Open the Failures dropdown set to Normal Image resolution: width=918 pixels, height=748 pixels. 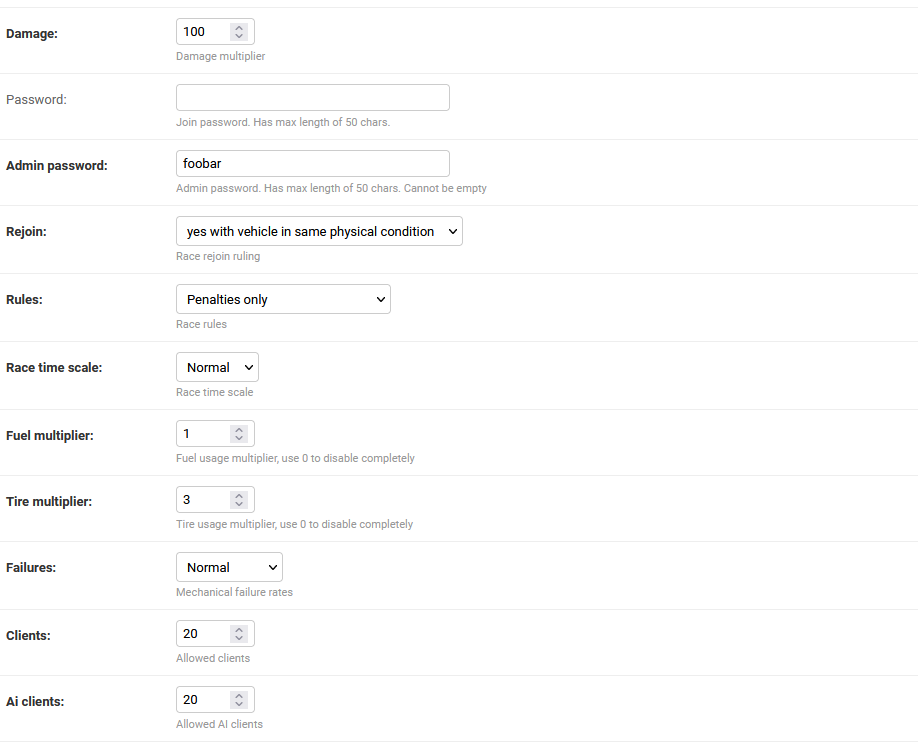pyautogui.click(x=229, y=567)
